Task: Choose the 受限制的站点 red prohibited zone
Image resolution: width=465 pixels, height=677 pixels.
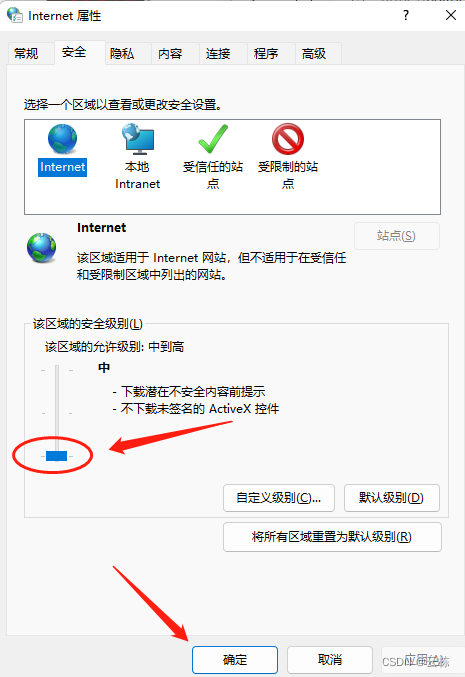Action: click(x=288, y=139)
